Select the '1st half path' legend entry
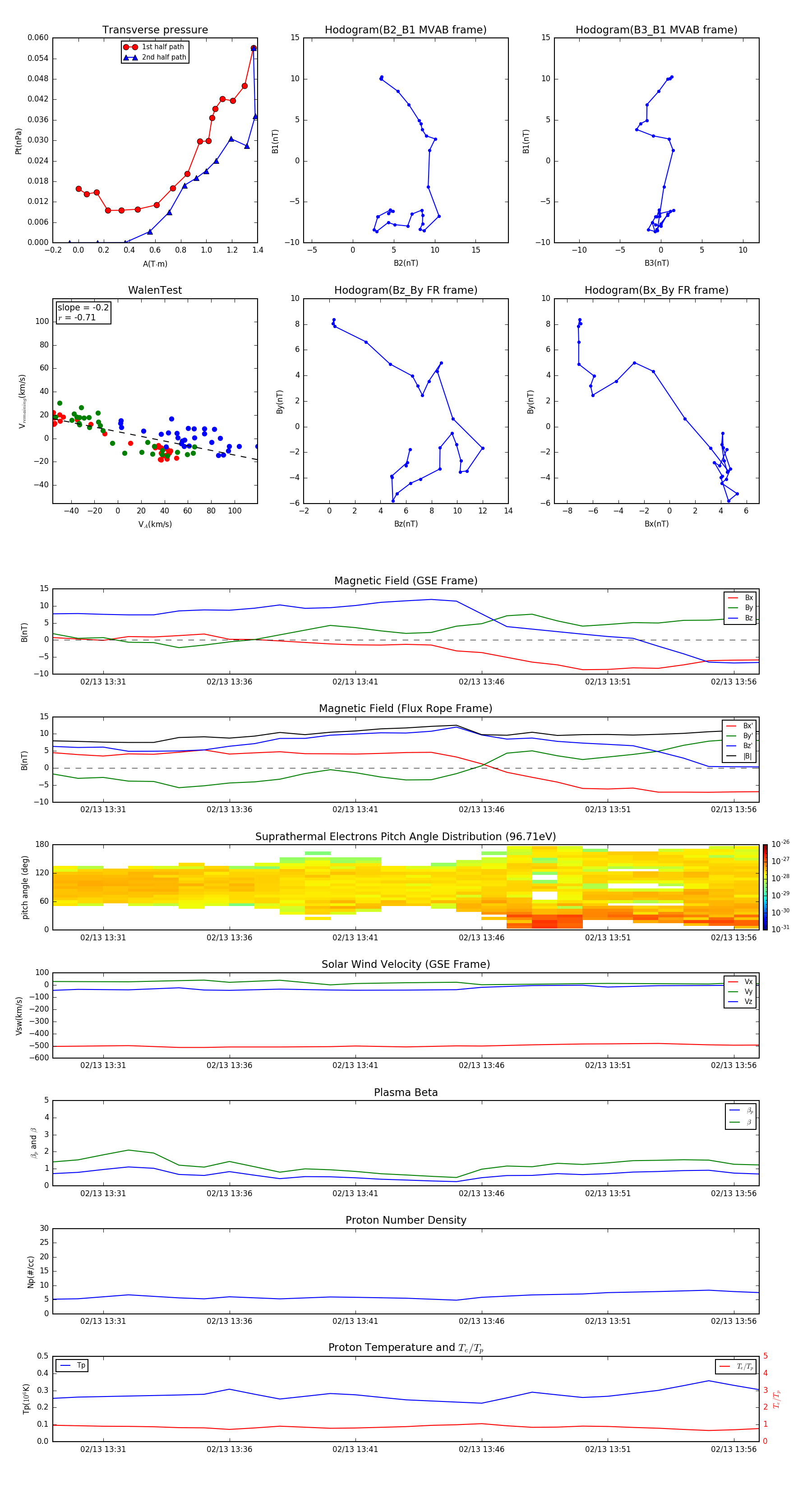Image resolution: width=812 pixels, height=1489 pixels. (x=155, y=47)
